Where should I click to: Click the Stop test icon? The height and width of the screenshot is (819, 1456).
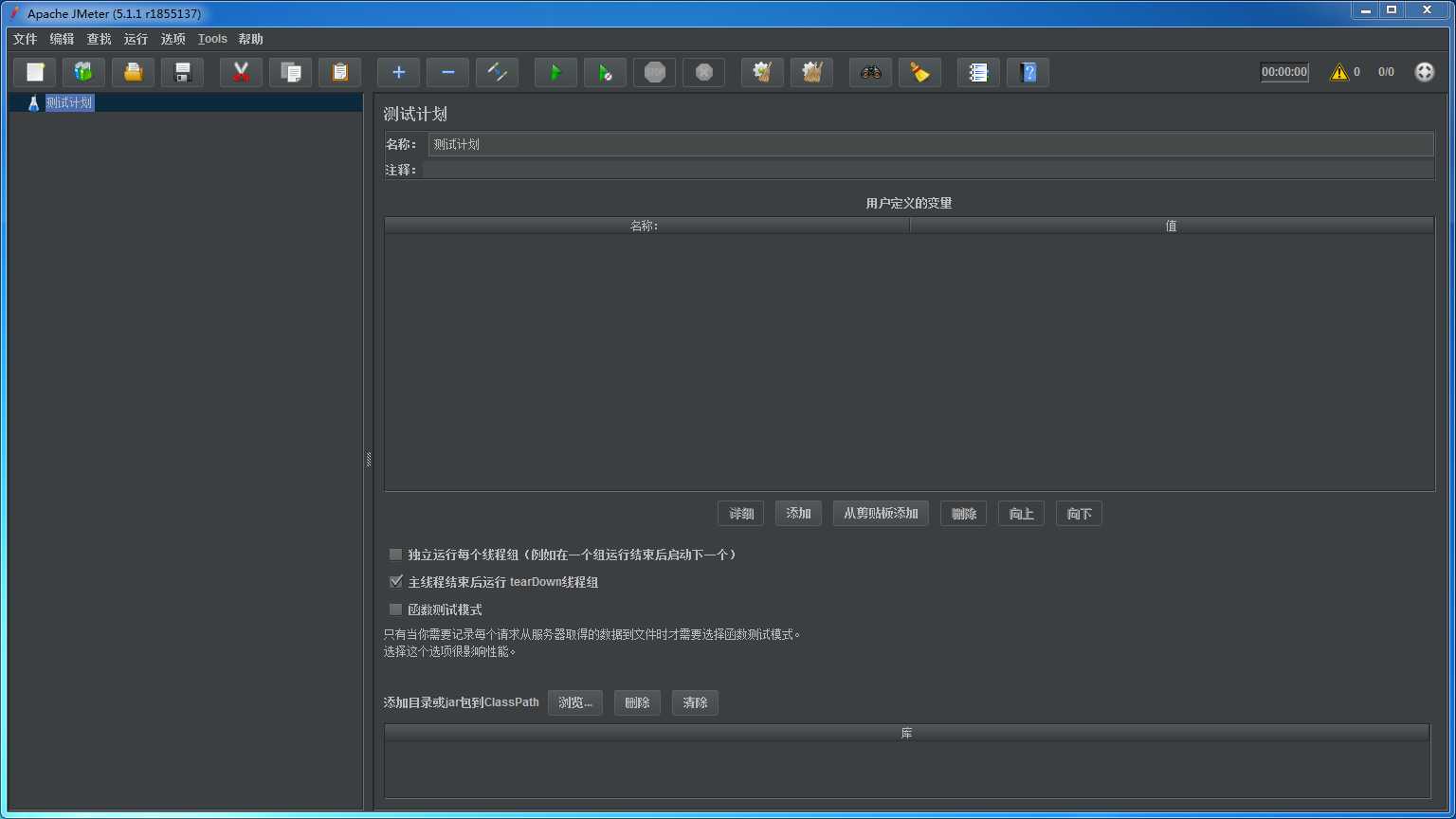655,72
